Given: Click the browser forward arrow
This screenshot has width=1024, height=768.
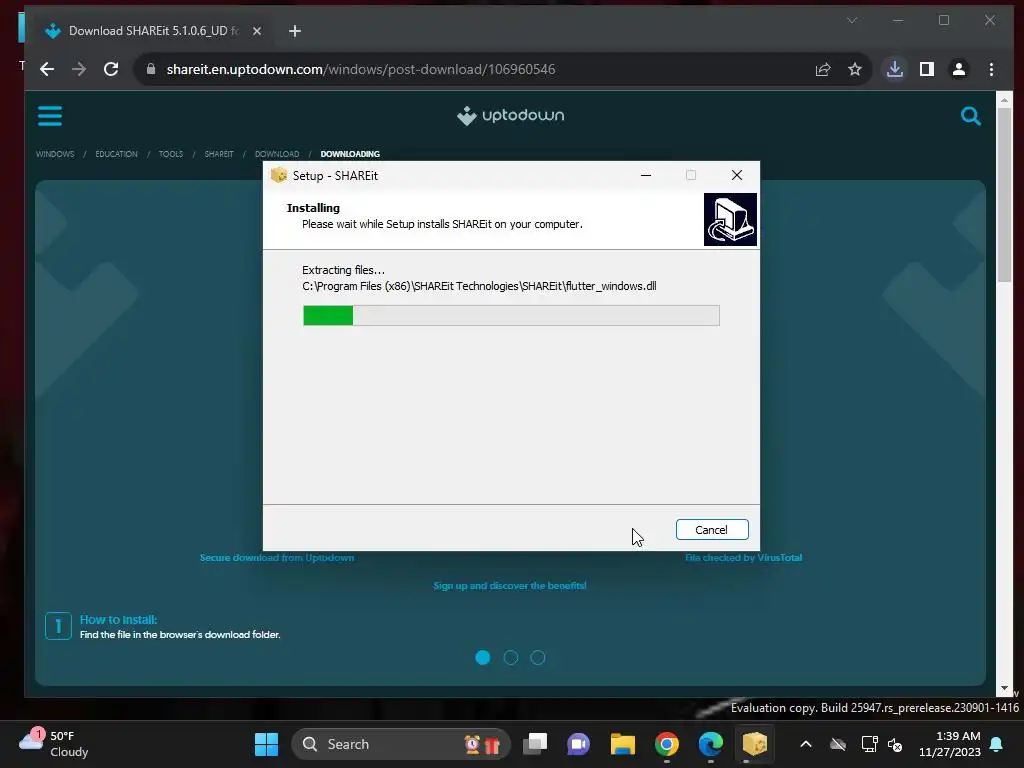Looking at the screenshot, I should pos(79,69).
